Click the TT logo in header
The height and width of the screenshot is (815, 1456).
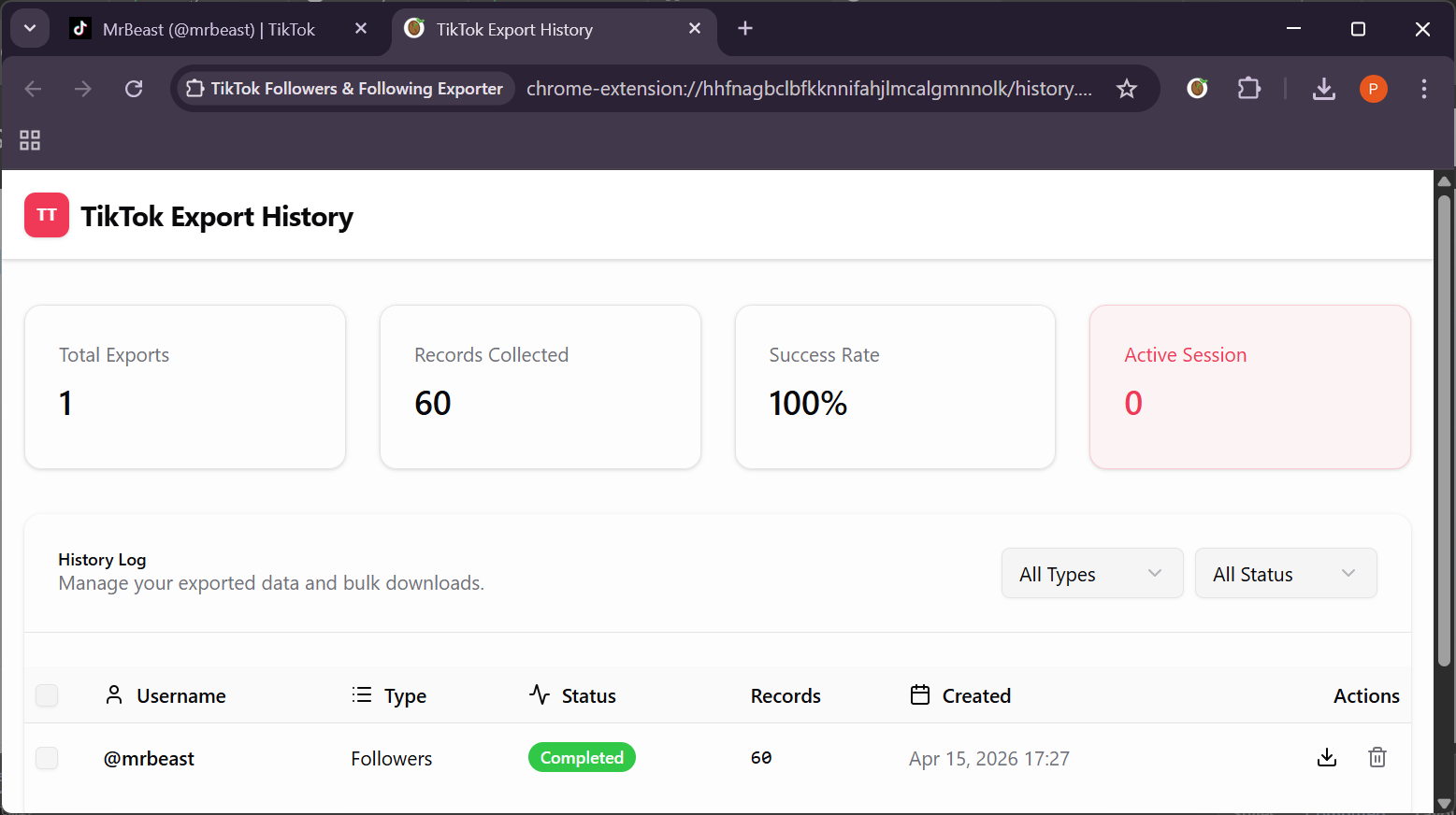(47, 215)
